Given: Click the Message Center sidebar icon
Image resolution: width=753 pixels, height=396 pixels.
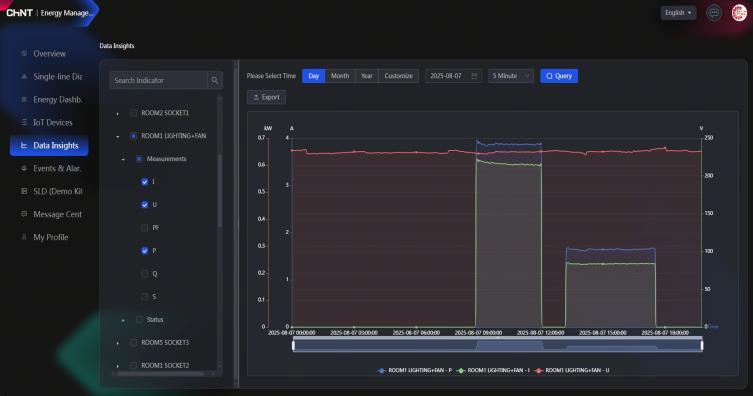Looking at the screenshot, I should pyautogui.click(x=24, y=214).
